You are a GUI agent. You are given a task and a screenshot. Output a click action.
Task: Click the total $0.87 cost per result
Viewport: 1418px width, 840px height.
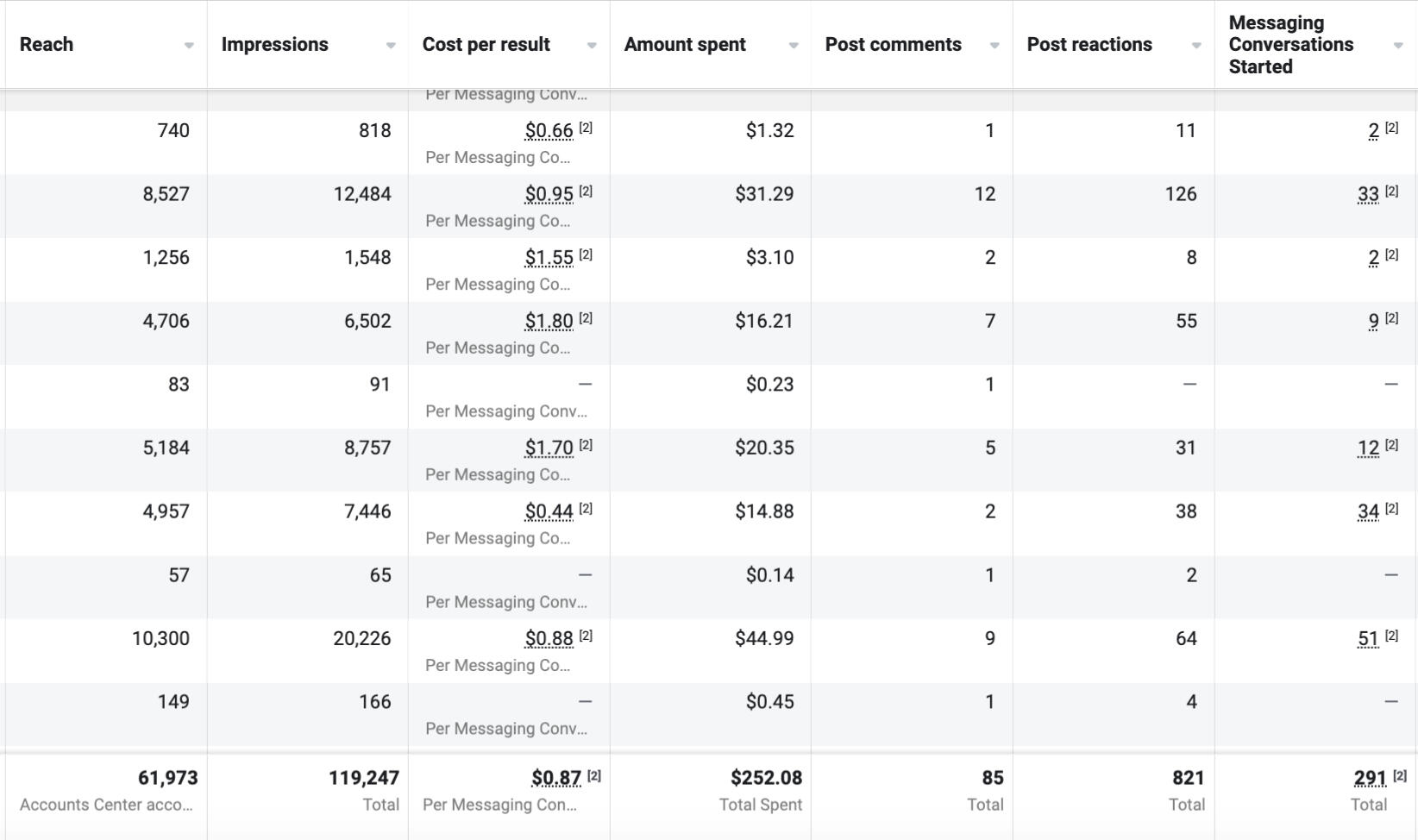pos(556,778)
